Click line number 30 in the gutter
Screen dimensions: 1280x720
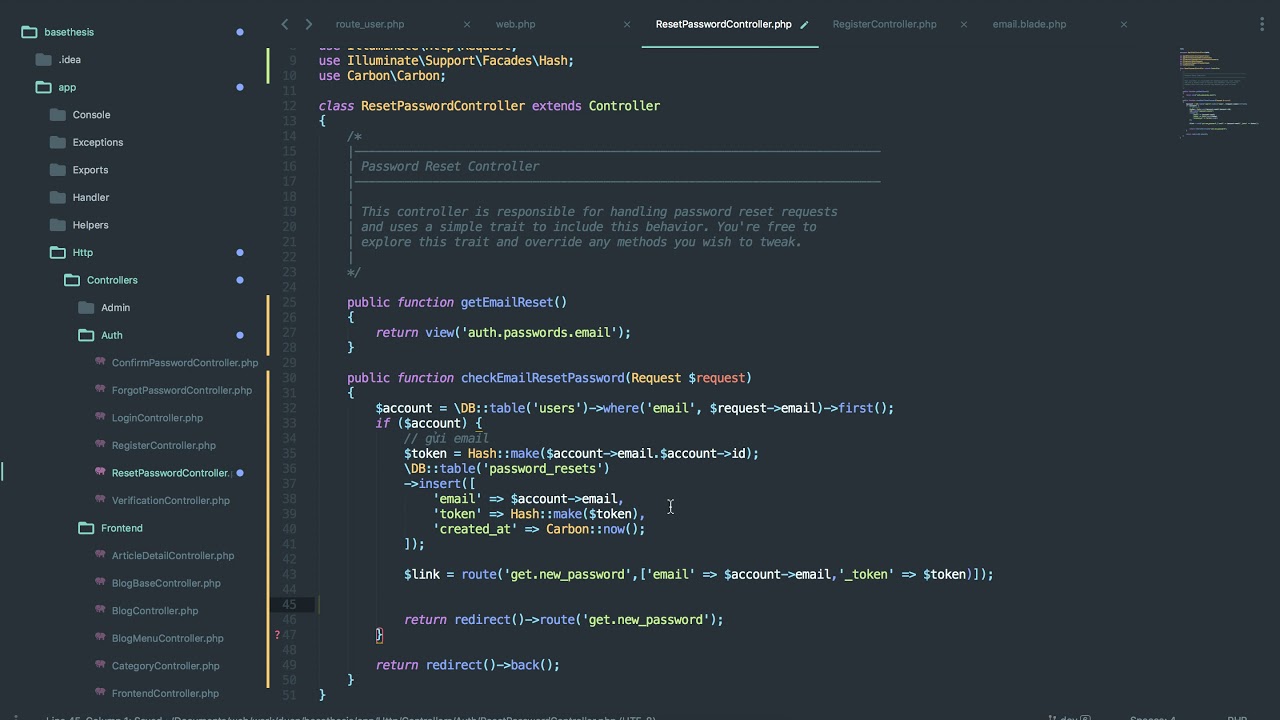click(x=289, y=378)
